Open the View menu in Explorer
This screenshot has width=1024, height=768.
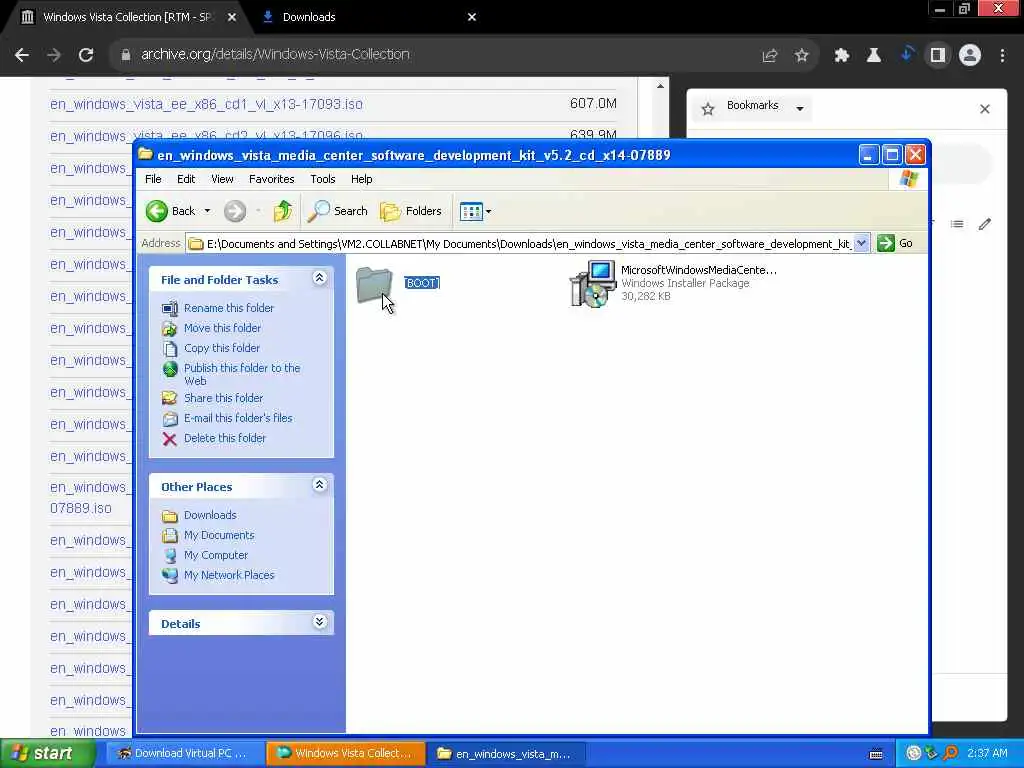[x=222, y=179]
